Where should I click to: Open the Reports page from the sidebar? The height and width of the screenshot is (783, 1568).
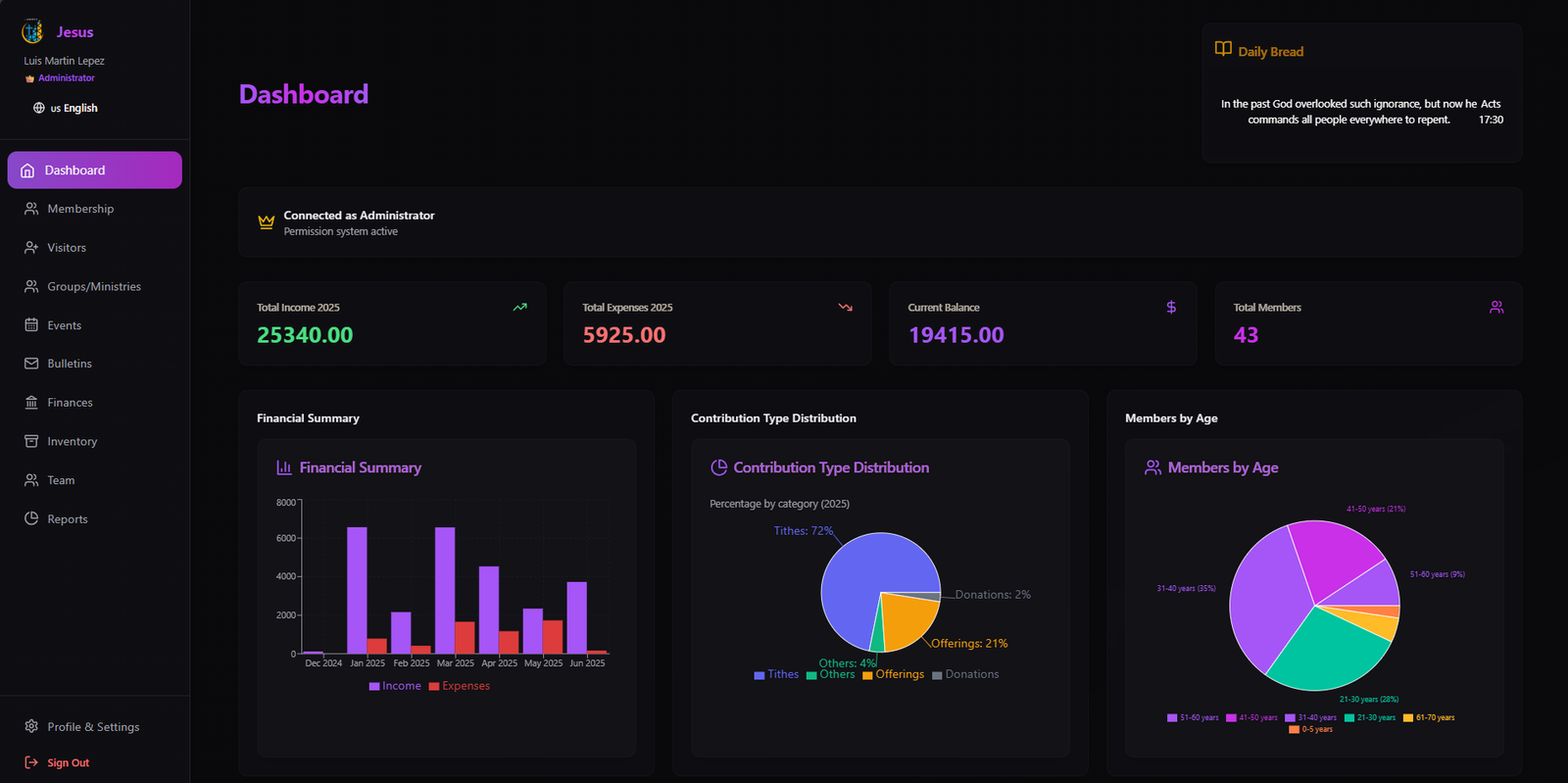[67, 519]
